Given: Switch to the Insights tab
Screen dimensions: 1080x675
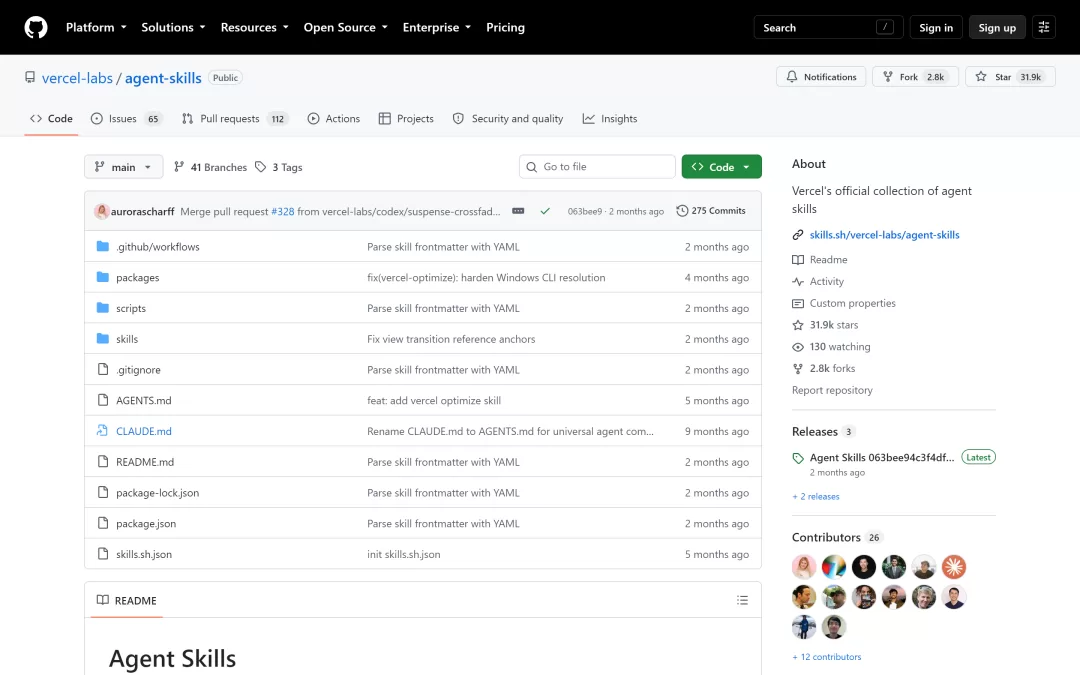Looking at the screenshot, I should [610, 118].
